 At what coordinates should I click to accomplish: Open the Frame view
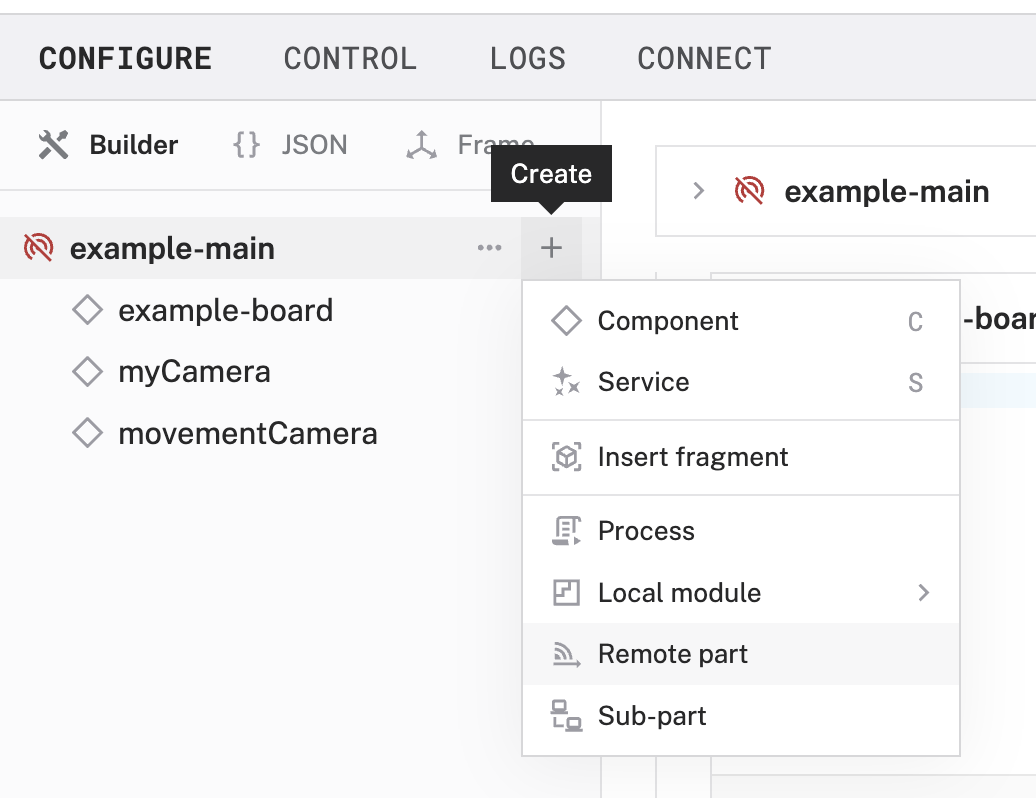click(470, 145)
